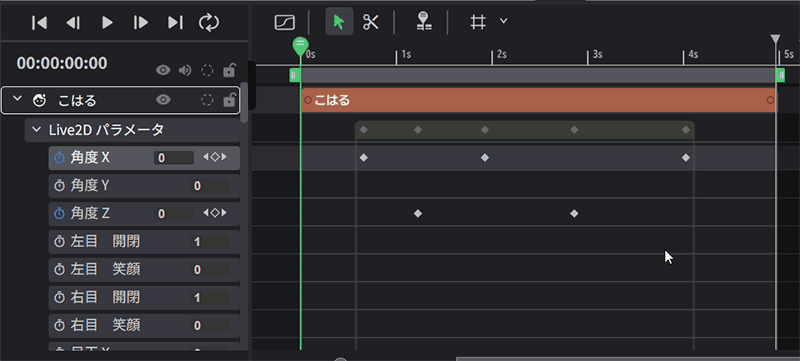This screenshot has width=800, height=361.
Task: Play the animation
Action: click(107, 22)
